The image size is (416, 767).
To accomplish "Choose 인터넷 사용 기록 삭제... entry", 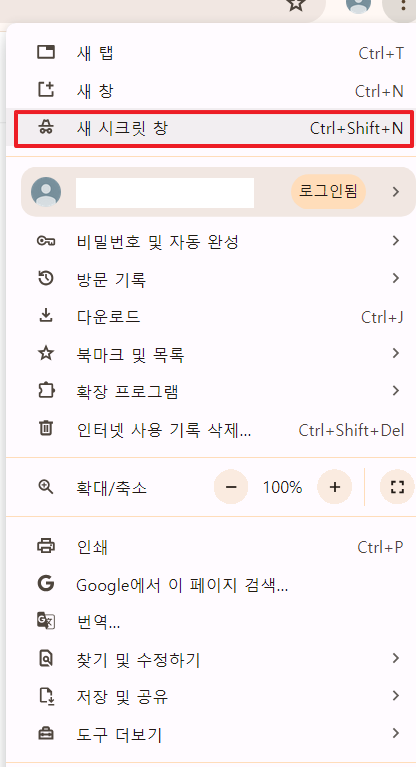I will click(x=211, y=429).
